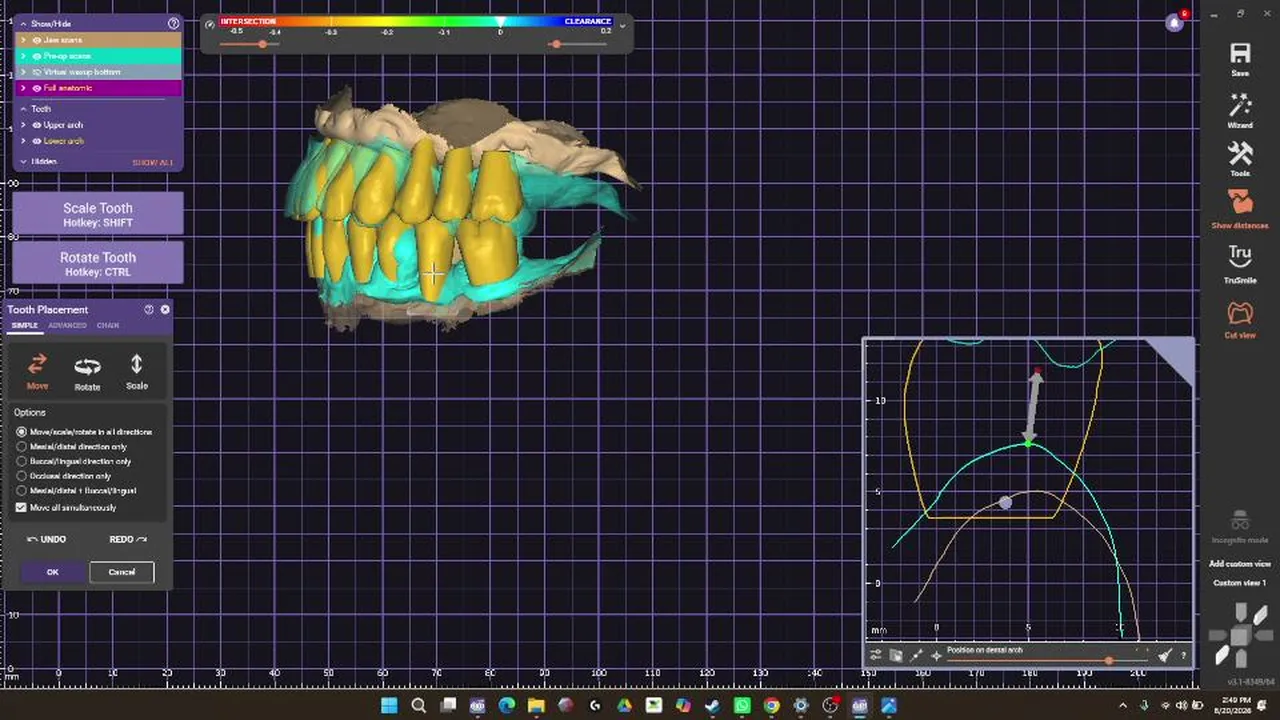Confirm tooth placement with OK
1280x720 pixels.
tap(53, 572)
